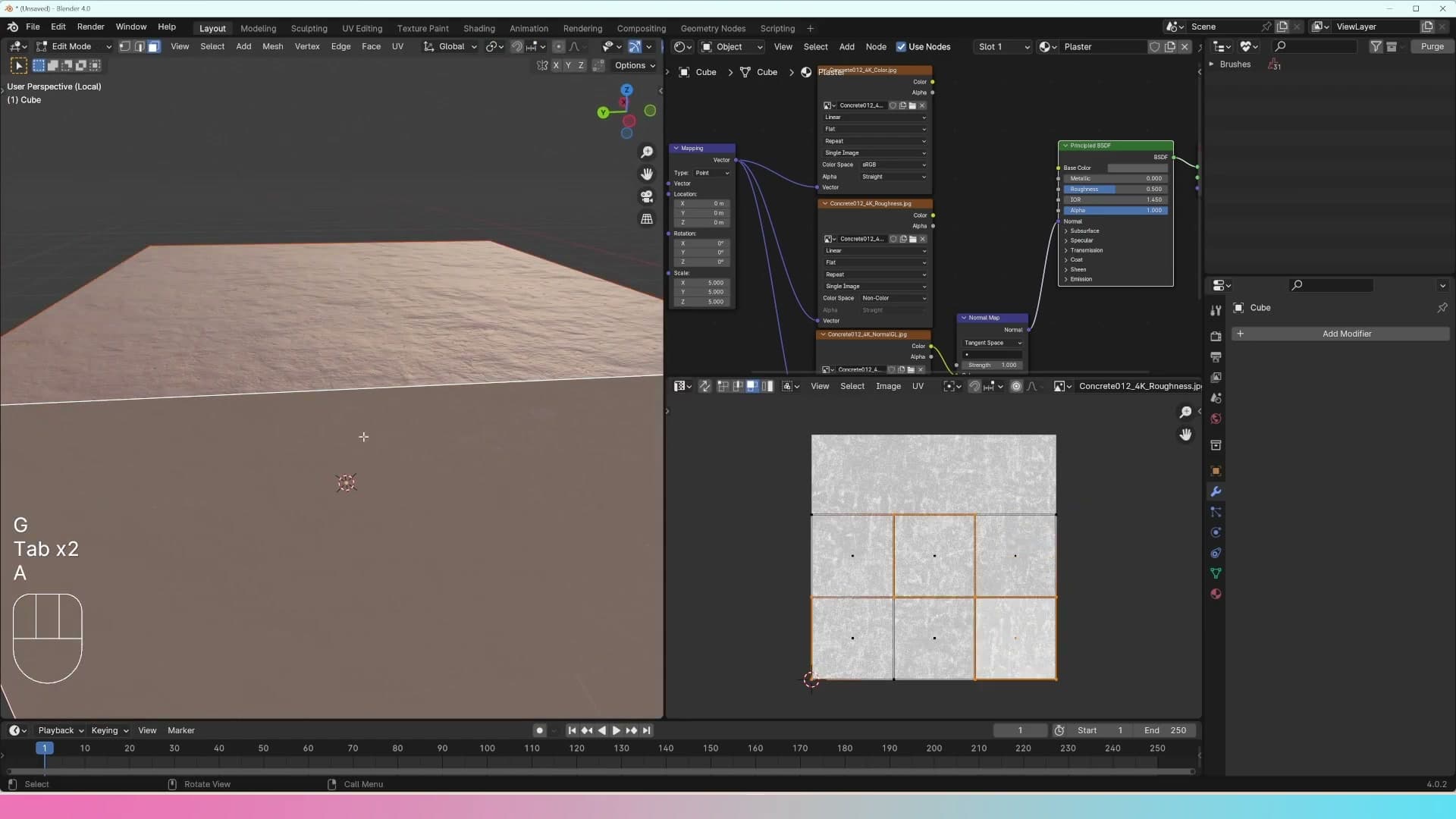Open the Render menu
Viewport: 1456px width, 819px height.
90,27
